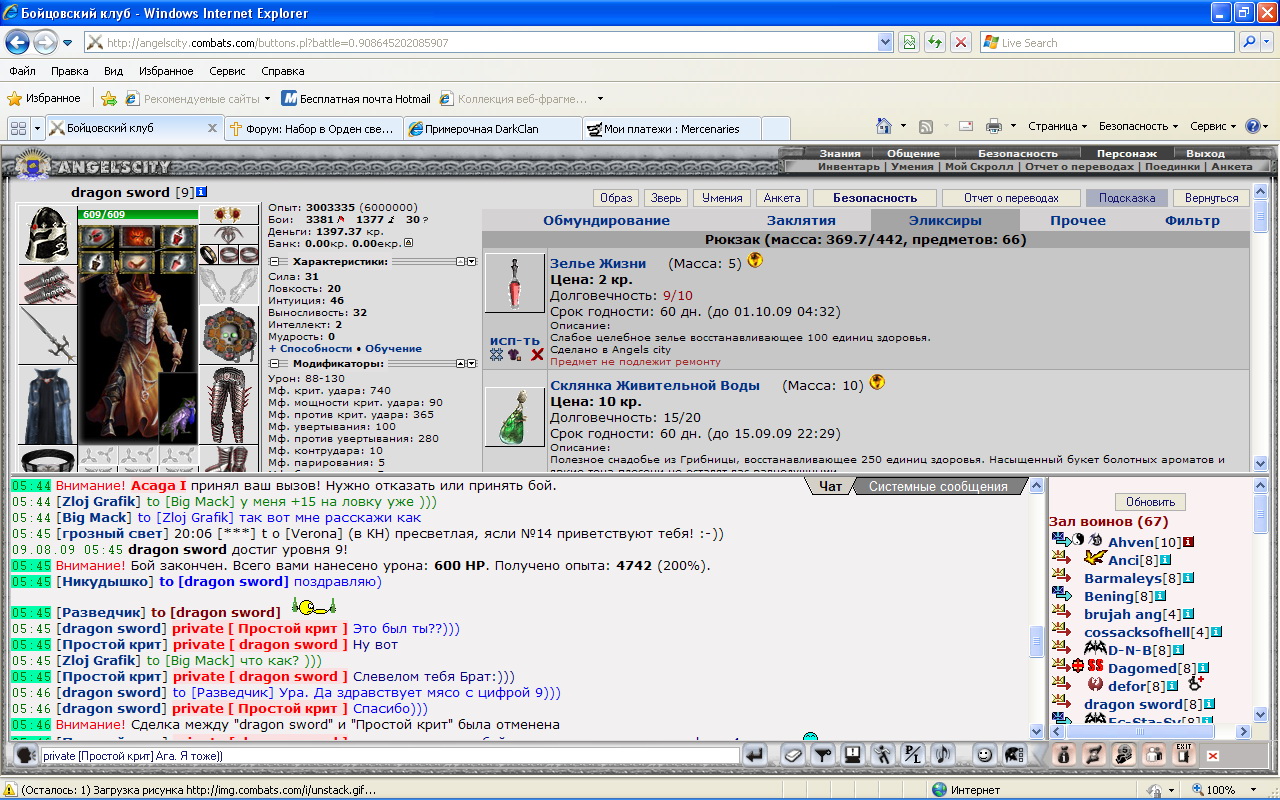Select the Системные сообщения chat tab
The image size is (1280, 800).
938,486
